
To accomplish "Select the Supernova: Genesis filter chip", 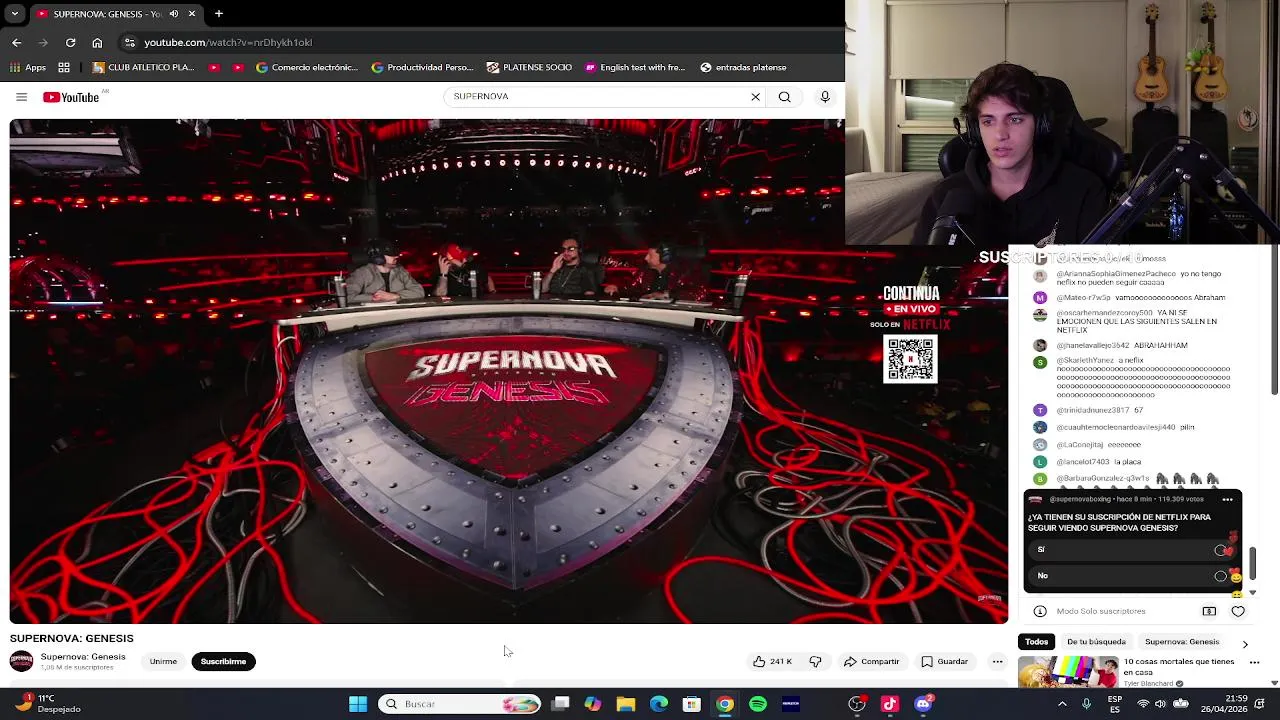I will [1182, 642].
